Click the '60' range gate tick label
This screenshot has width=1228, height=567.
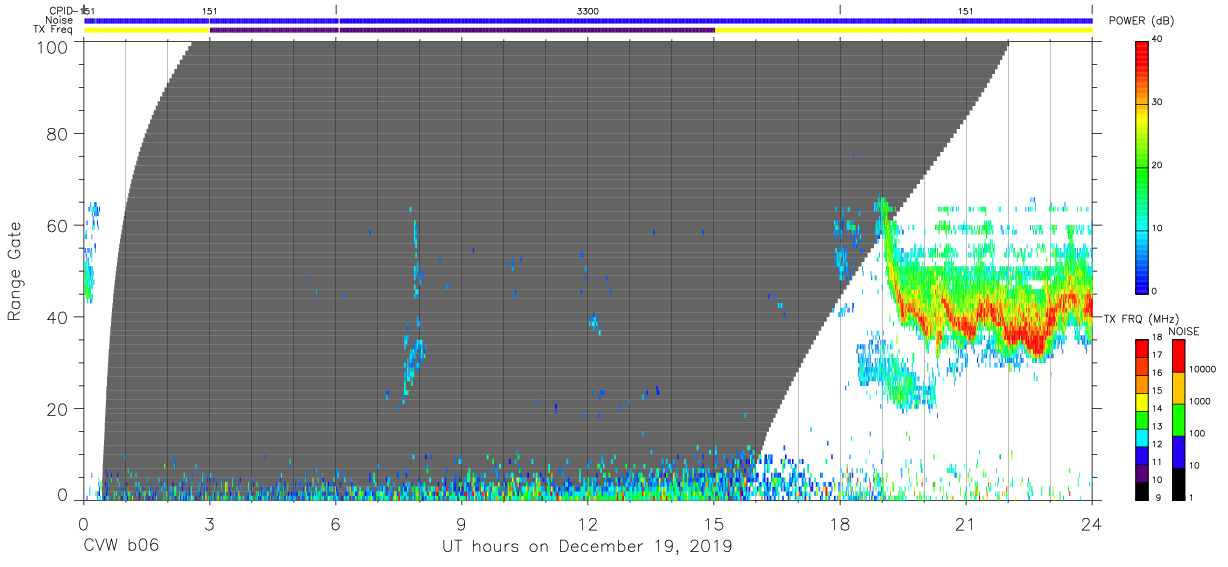[59, 225]
